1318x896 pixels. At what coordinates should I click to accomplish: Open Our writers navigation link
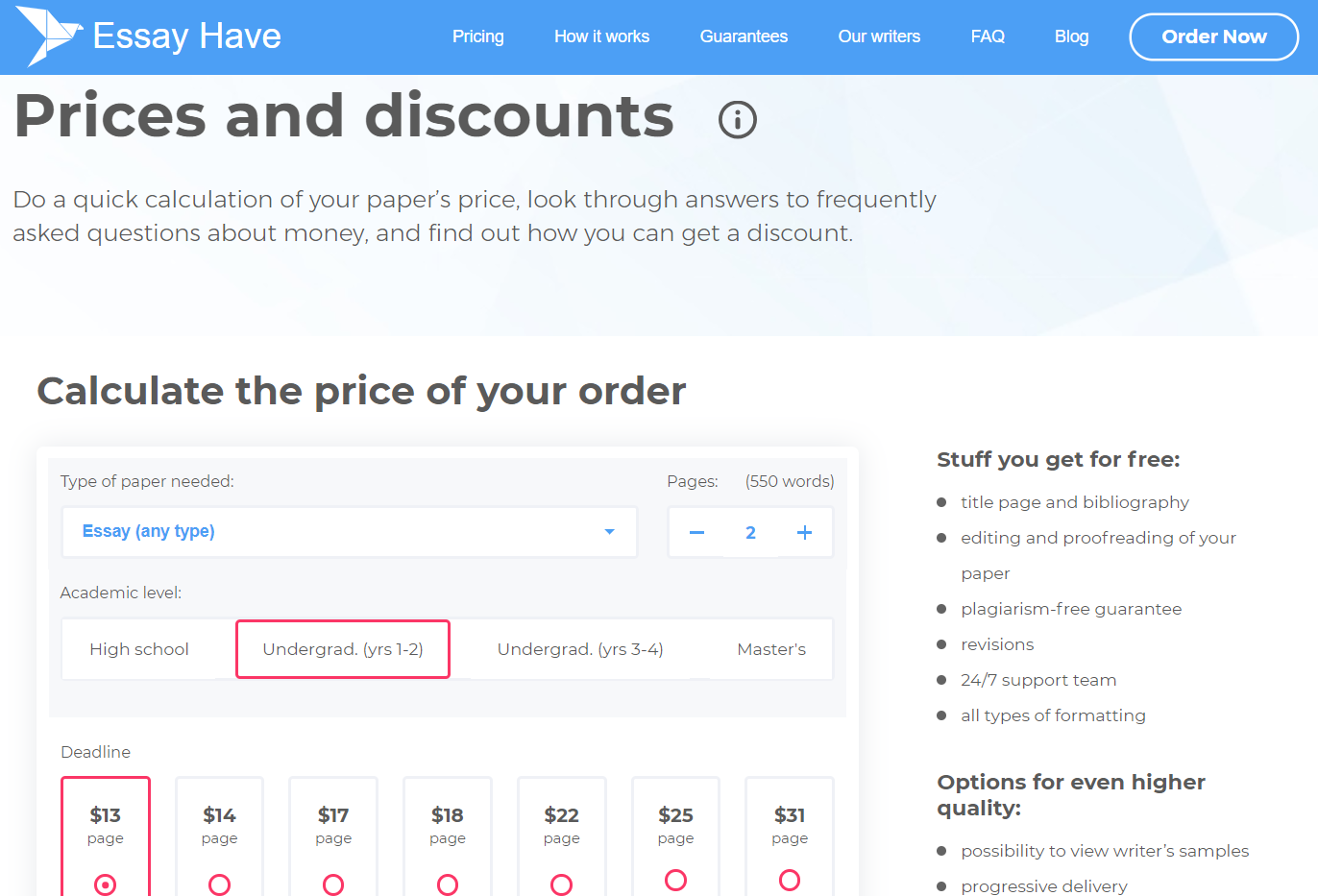click(879, 36)
